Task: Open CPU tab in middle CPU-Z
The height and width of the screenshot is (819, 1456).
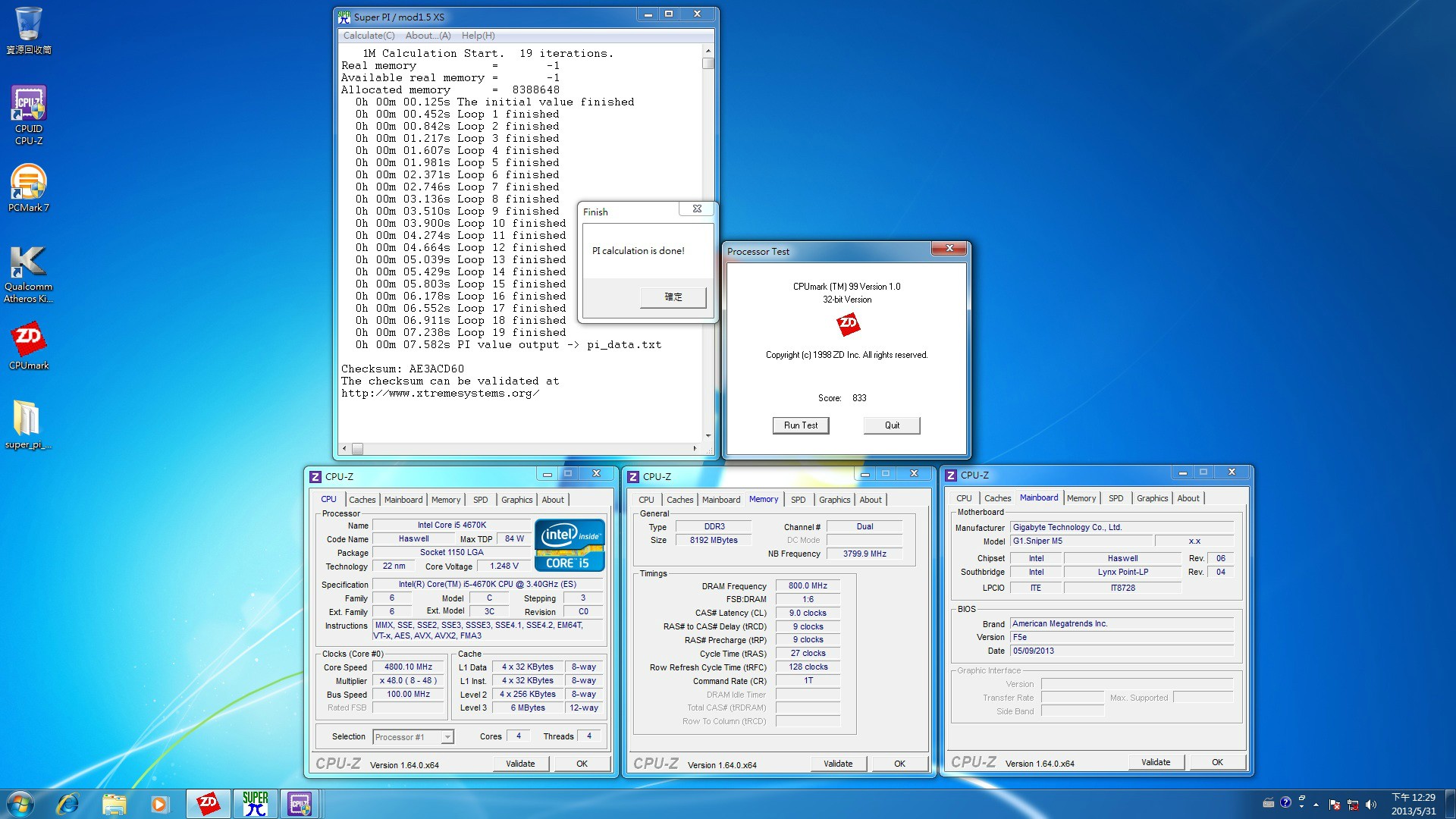Action: [x=646, y=500]
